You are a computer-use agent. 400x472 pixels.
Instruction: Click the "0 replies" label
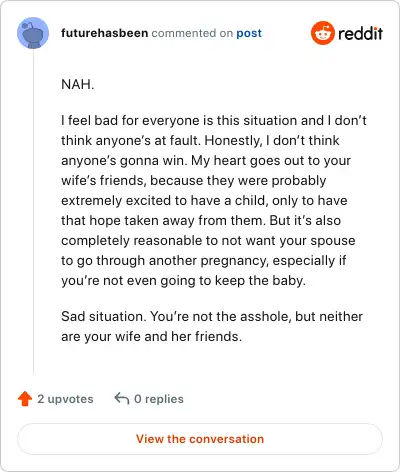tap(159, 399)
